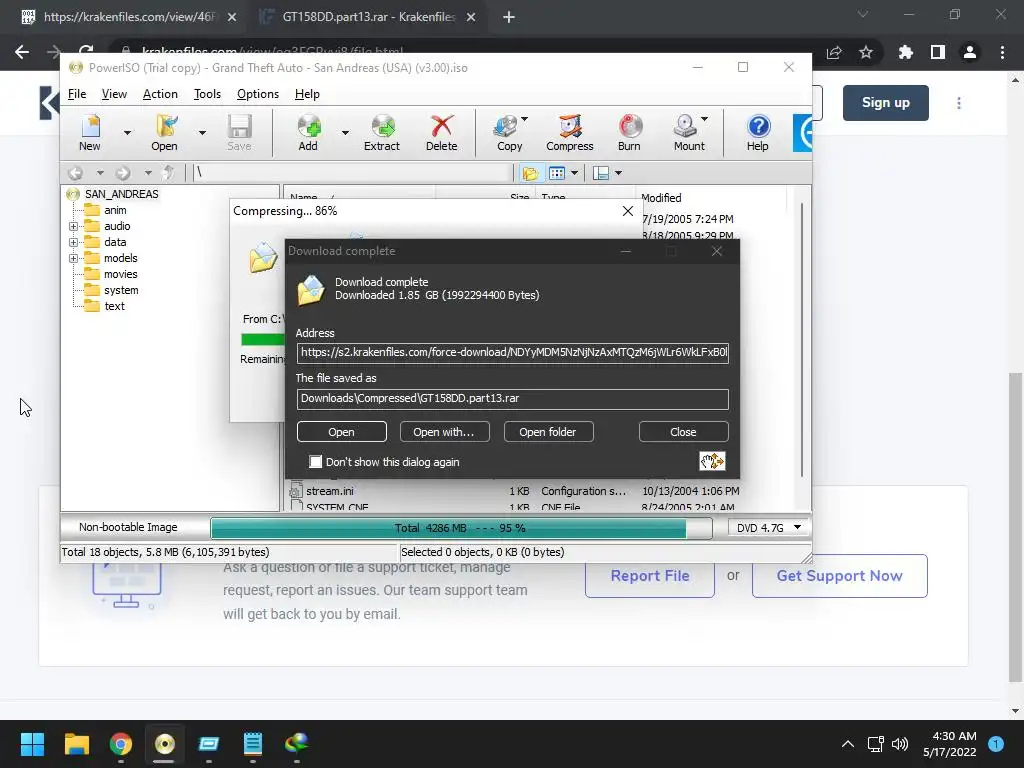This screenshot has width=1024, height=768.
Task: Click the Delete toolbar icon
Action: 441,133
